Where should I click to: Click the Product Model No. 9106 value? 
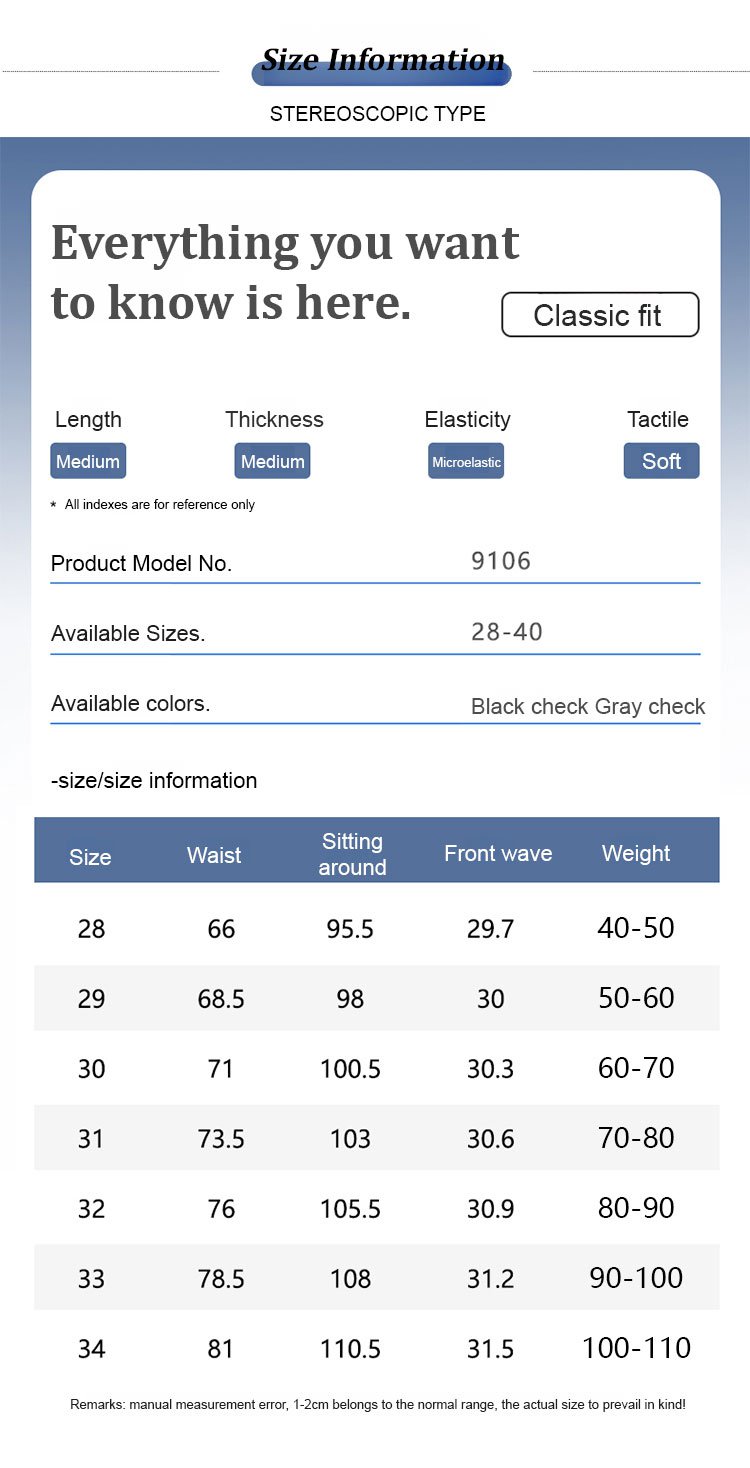coord(501,561)
